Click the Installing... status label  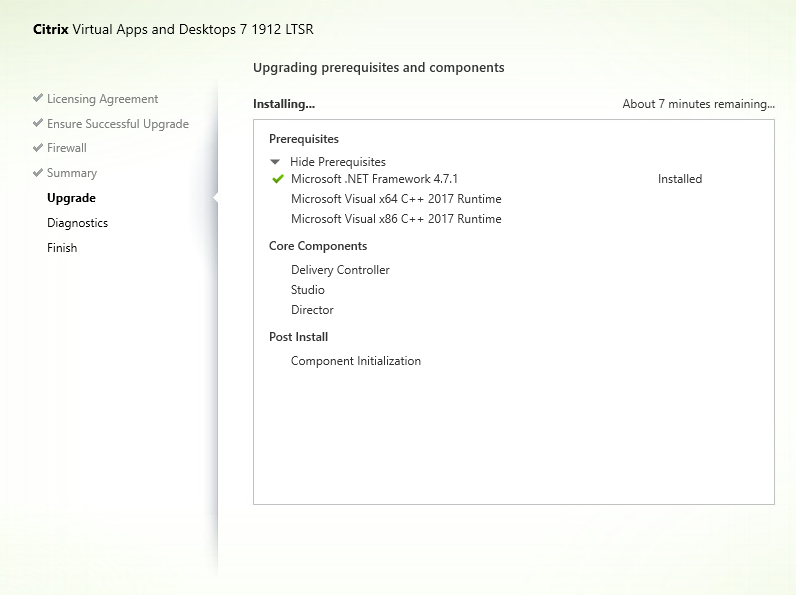tap(284, 104)
